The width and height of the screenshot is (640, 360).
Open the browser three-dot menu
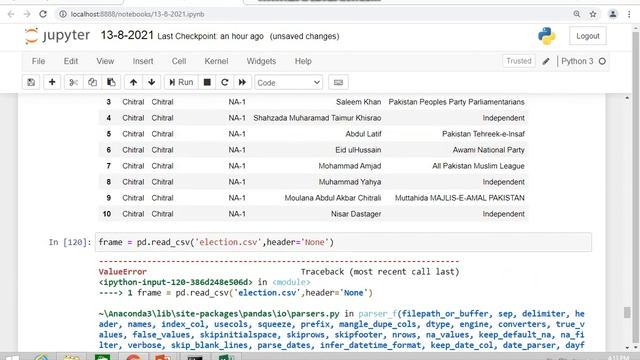coord(629,14)
